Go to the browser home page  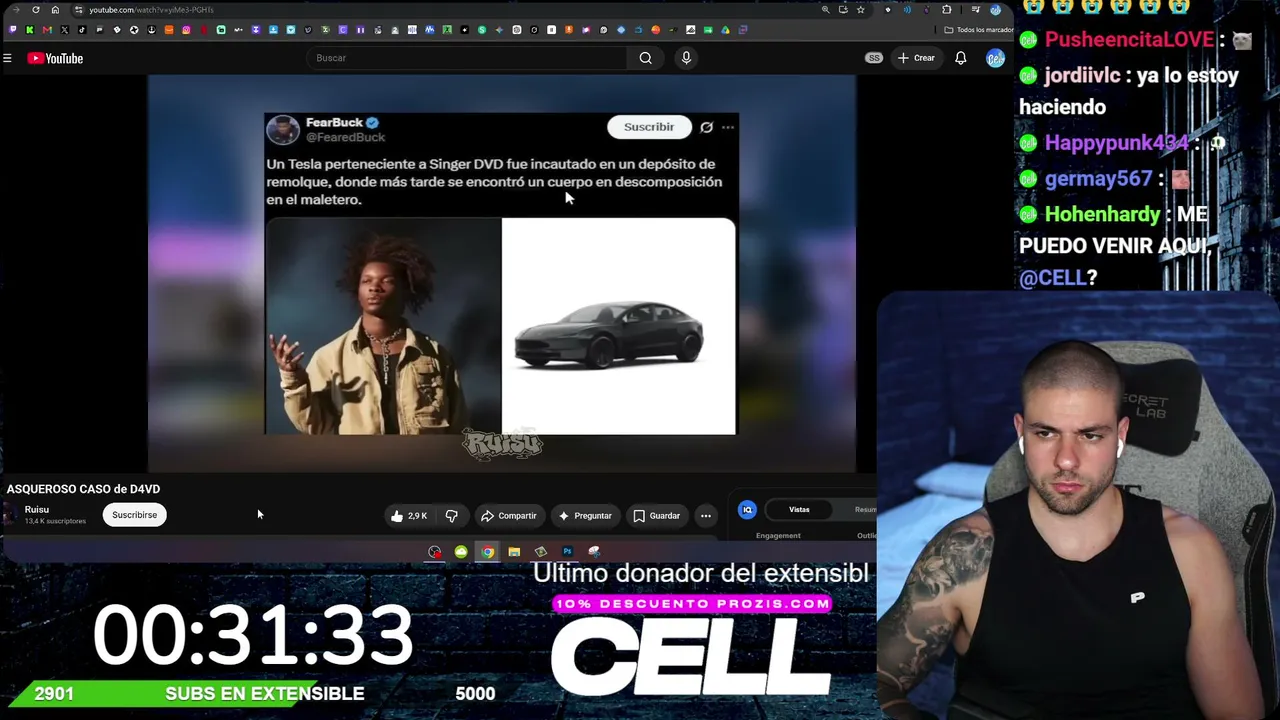click(x=55, y=10)
